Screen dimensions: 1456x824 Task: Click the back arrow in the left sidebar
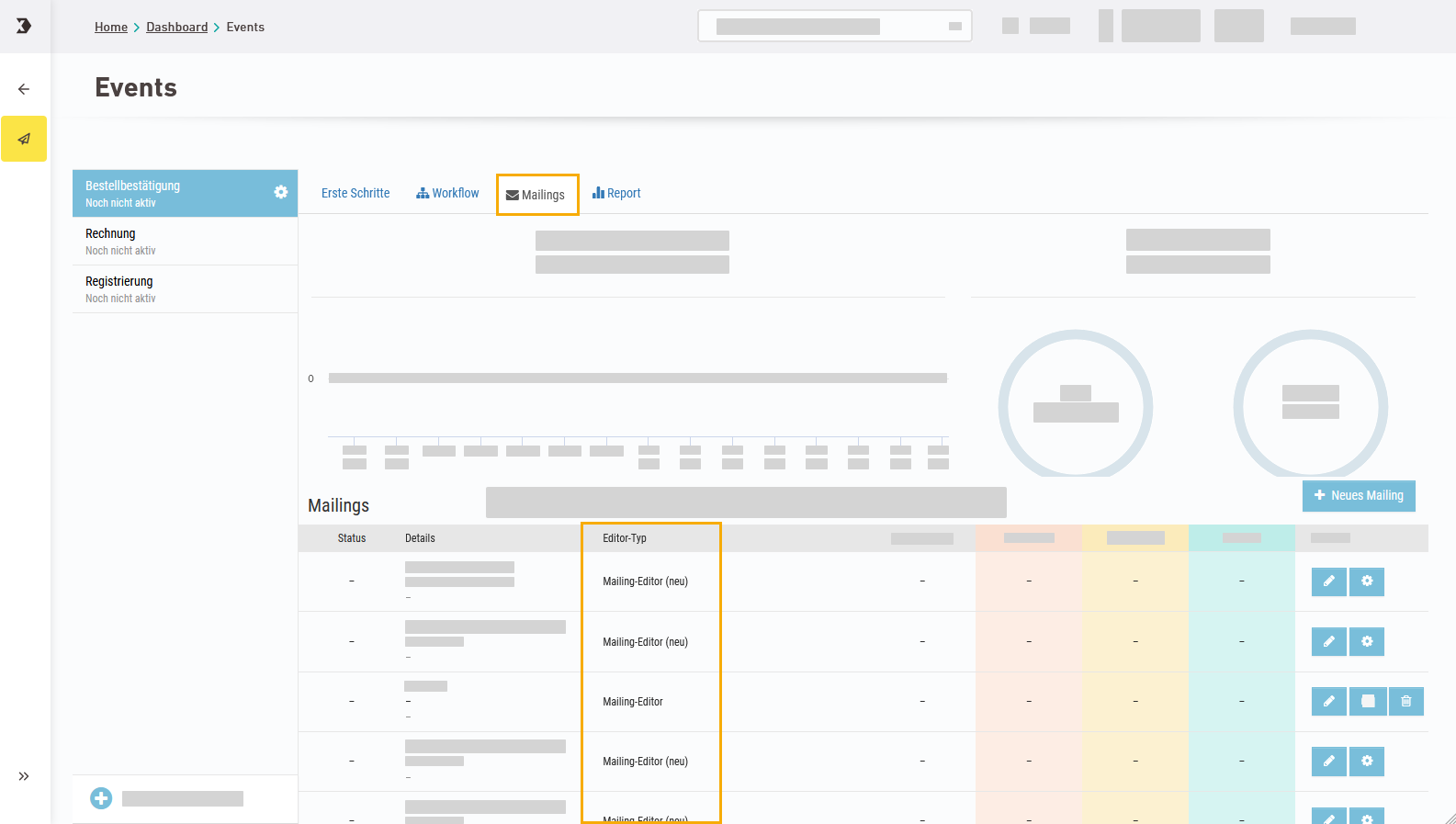pos(24,89)
